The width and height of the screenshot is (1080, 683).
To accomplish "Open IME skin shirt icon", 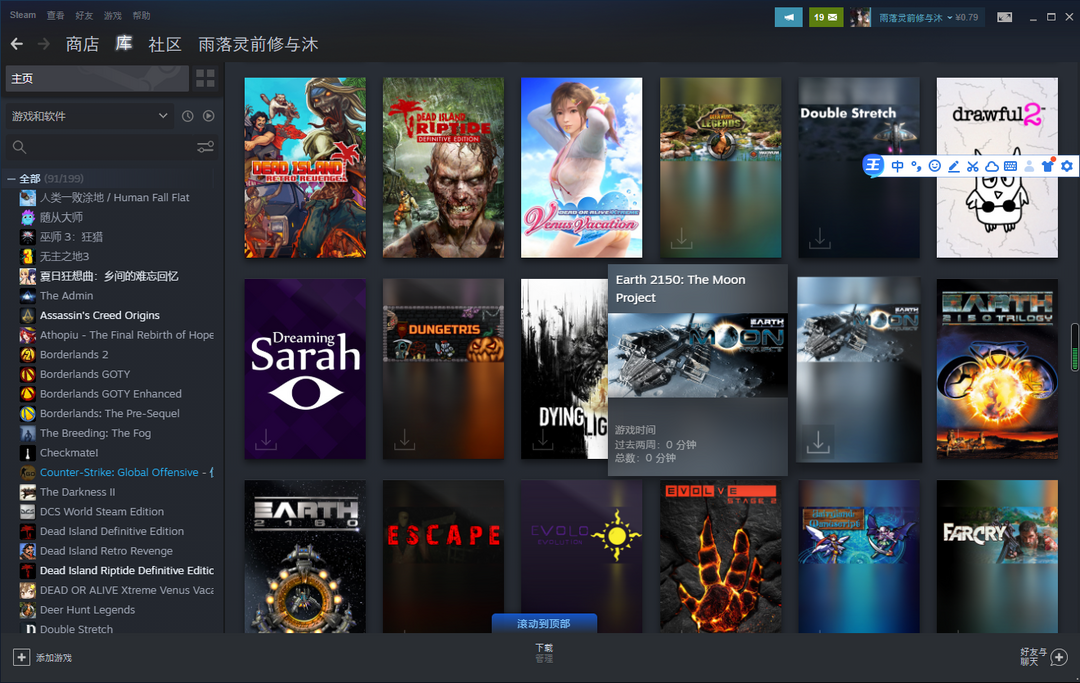I will [1048, 166].
